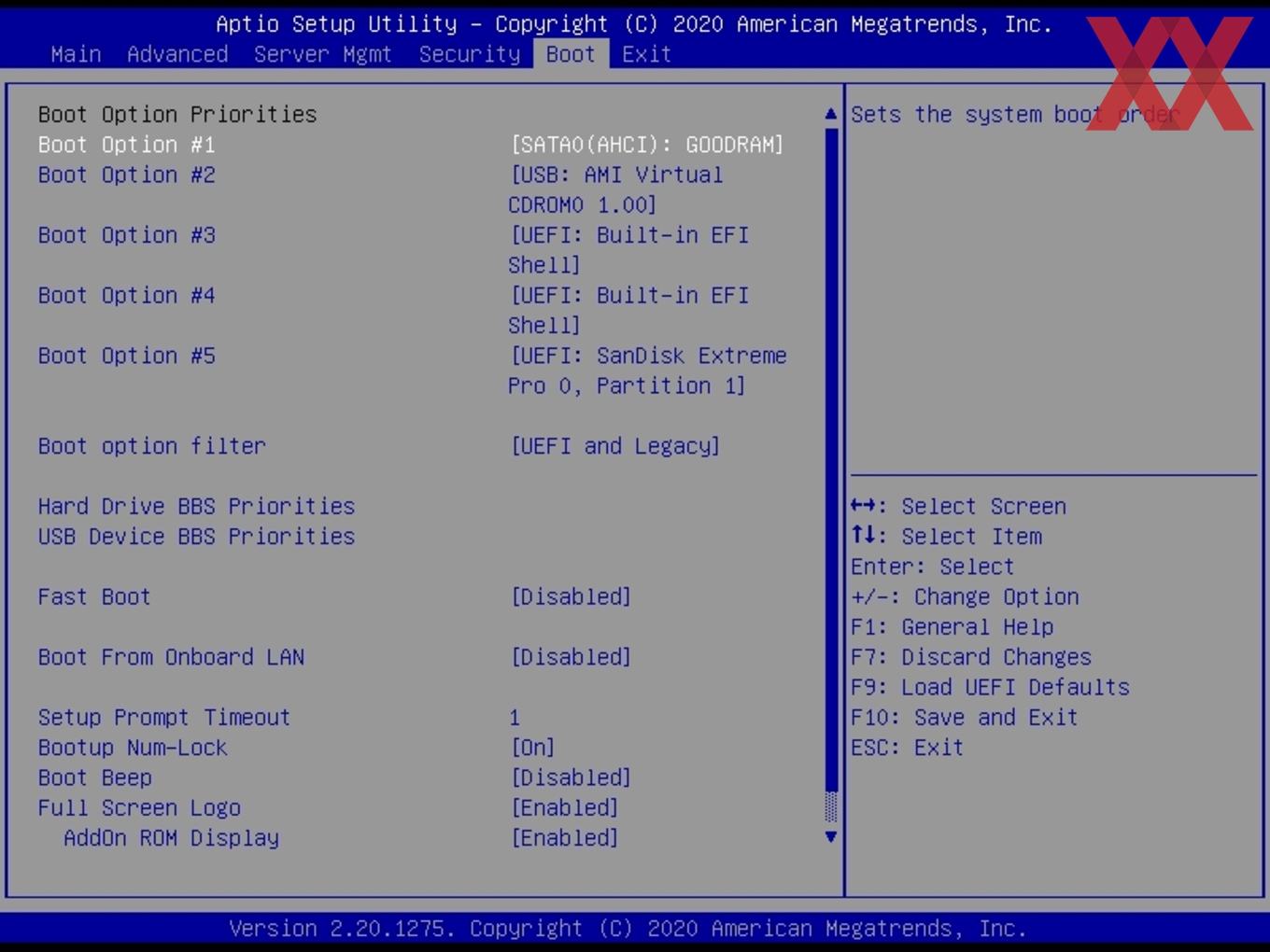
Task: Click the 'Sets the system boot order' help text
Action: [1016, 115]
